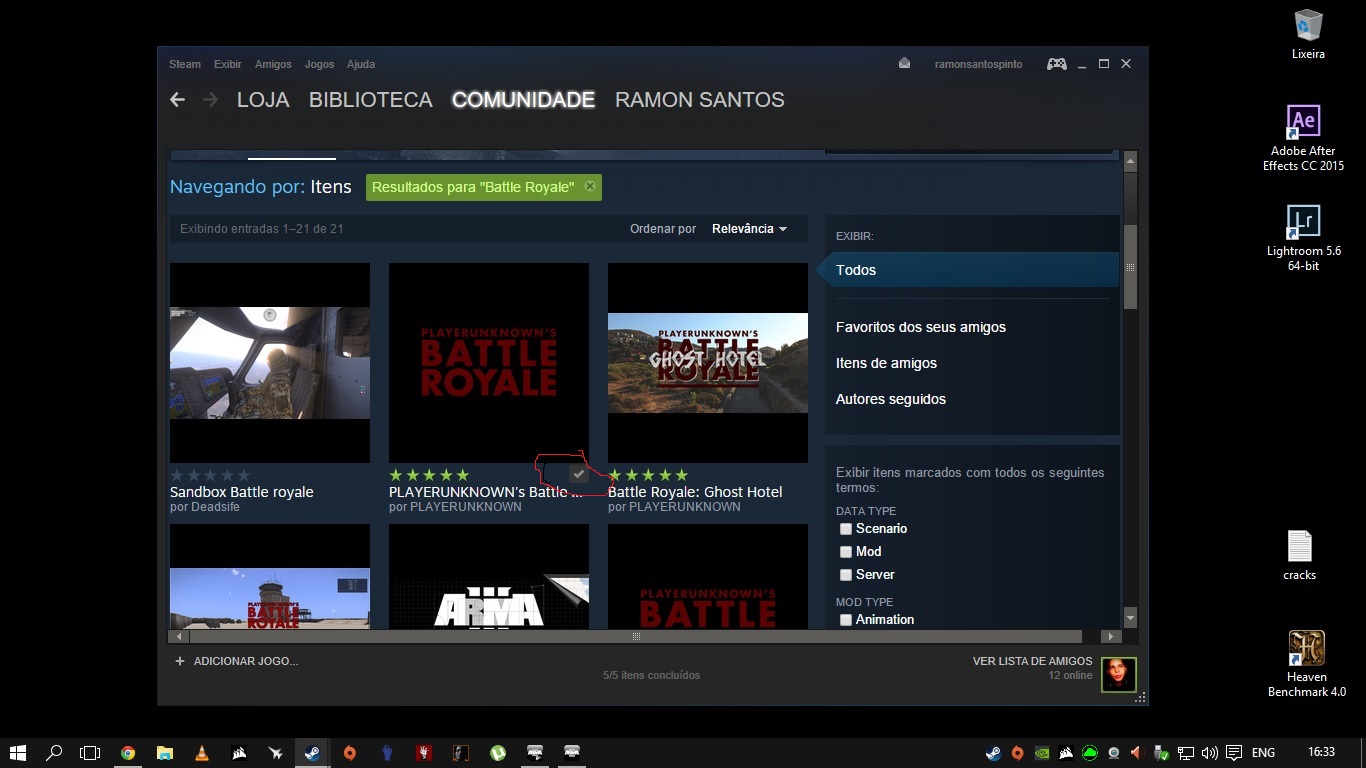The width and height of the screenshot is (1366, 768).
Task: Open the Action Center notifications icon
Action: tap(1234, 753)
